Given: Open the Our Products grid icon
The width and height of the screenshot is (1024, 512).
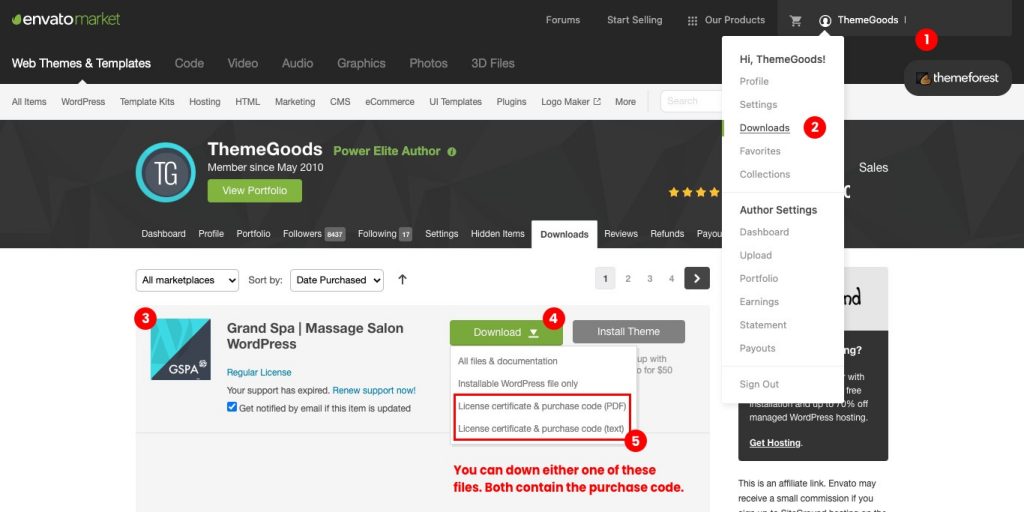Looking at the screenshot, I should click(692, 20).
